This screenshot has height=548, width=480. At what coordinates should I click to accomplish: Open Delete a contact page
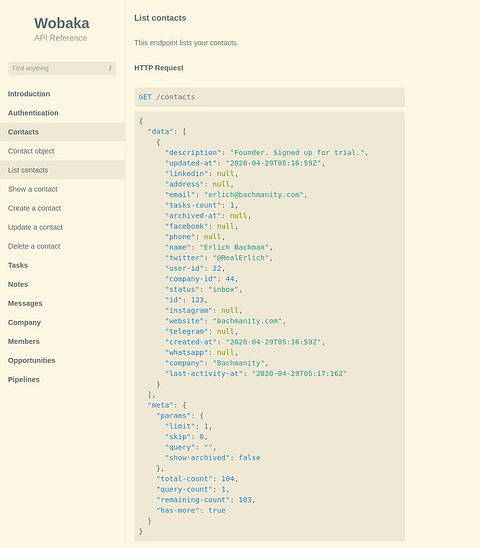coord(34,246)
